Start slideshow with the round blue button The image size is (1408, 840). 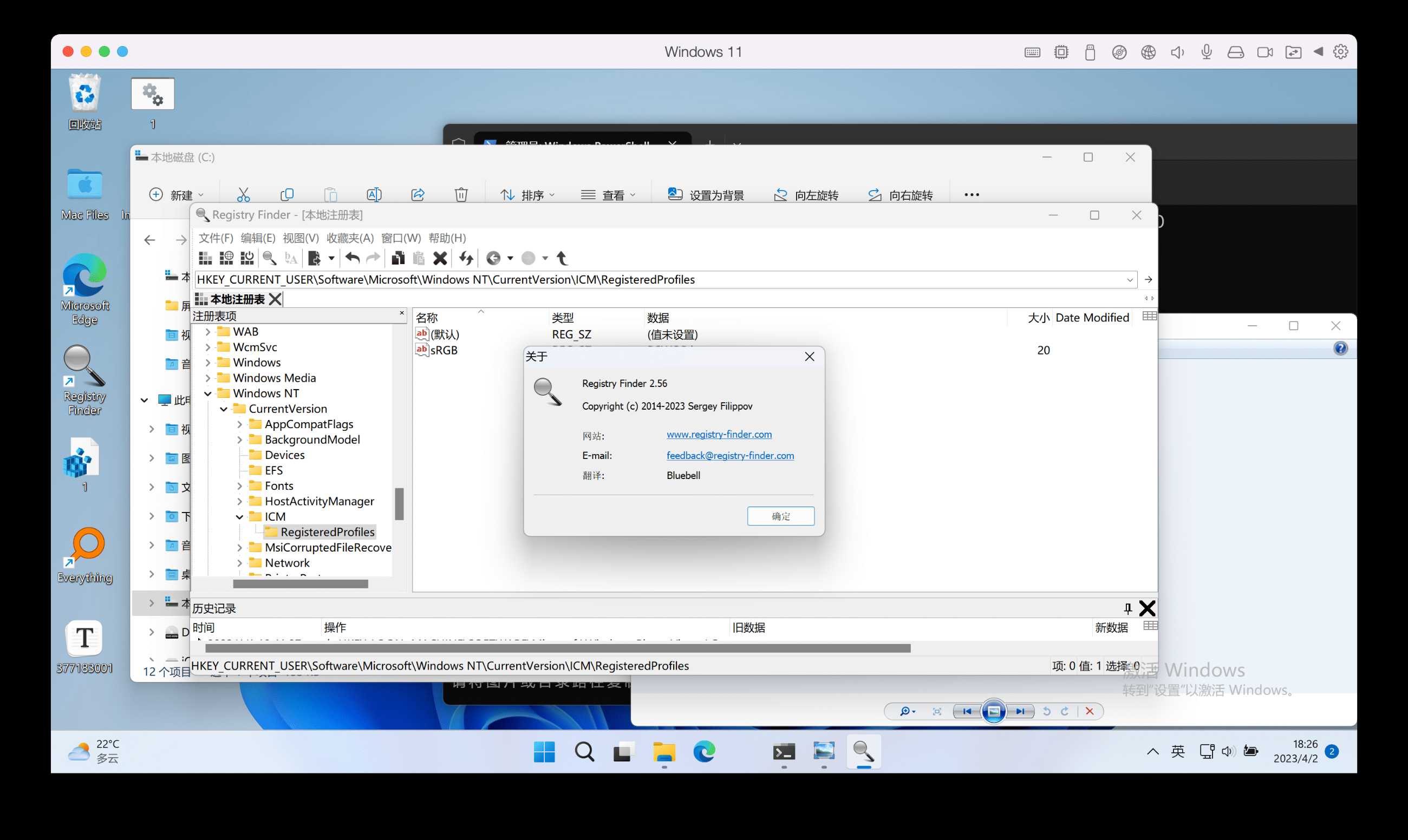(993, 712)
